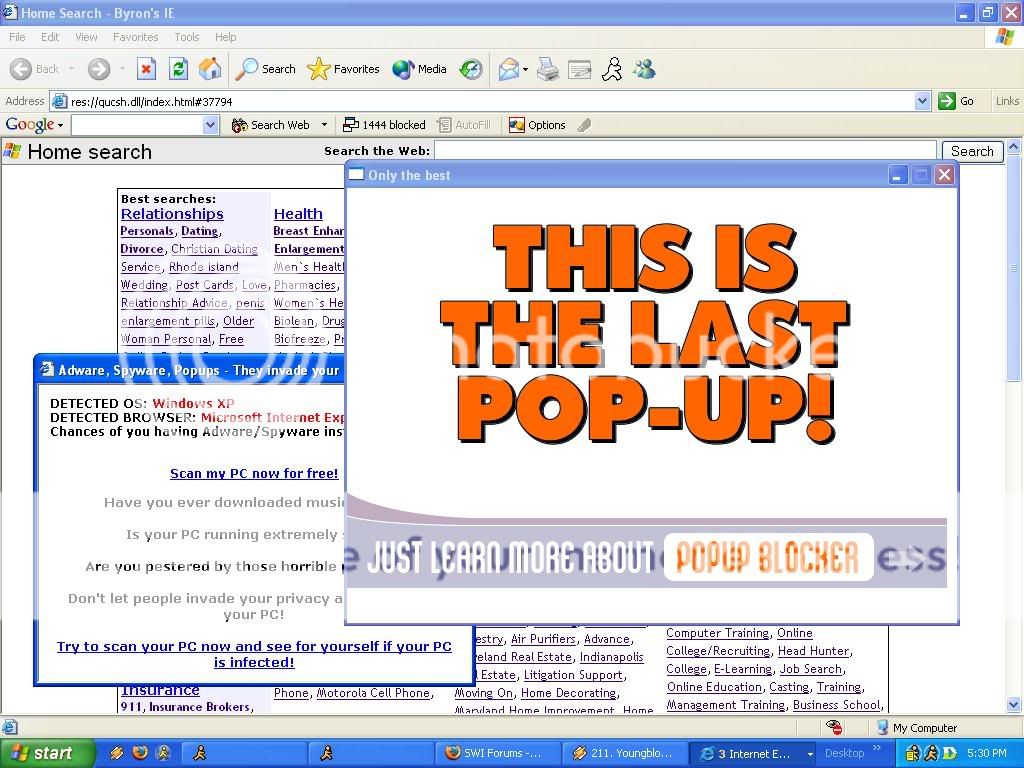Click the Edit page icon beside the printer
The image size is (1024, 768).
(x=579, y=69)
